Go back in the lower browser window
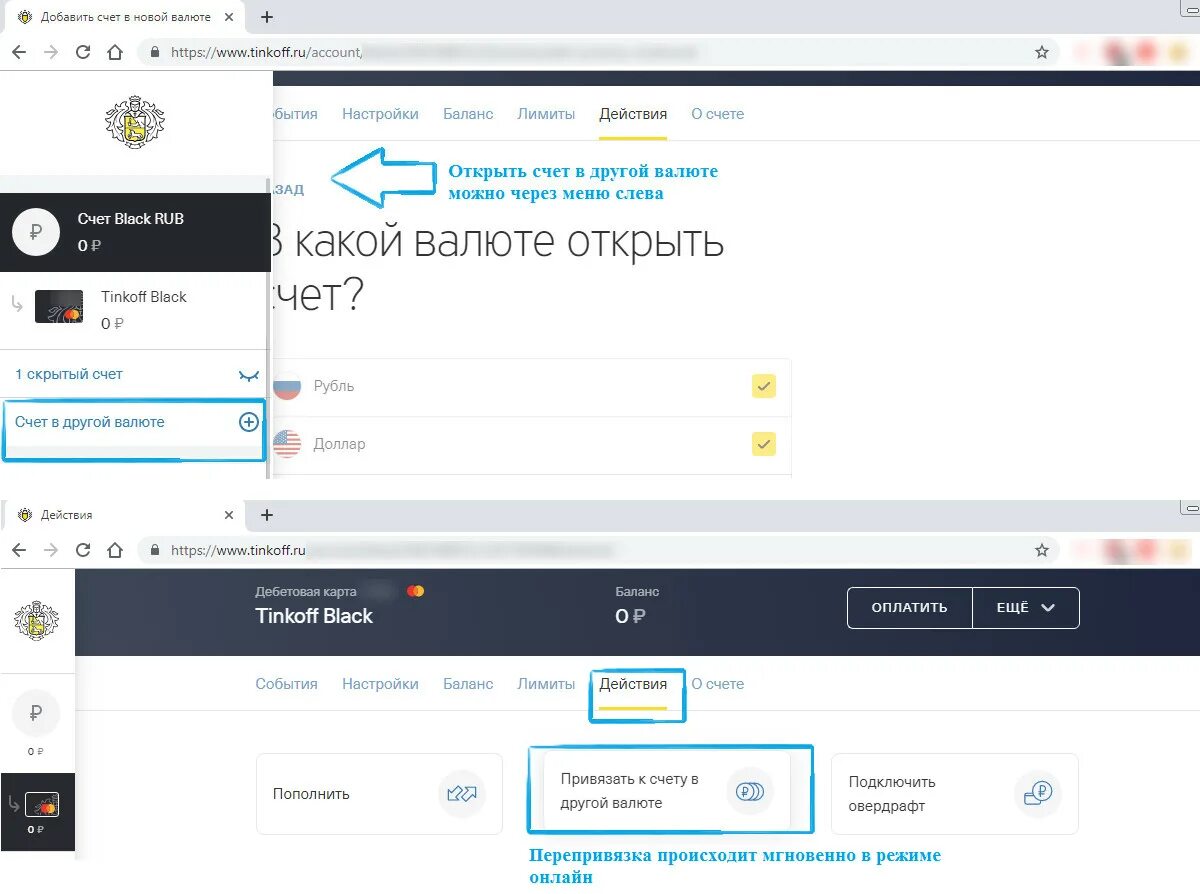This screenshot has height=894, width=1200. click(x=19, y=550)
